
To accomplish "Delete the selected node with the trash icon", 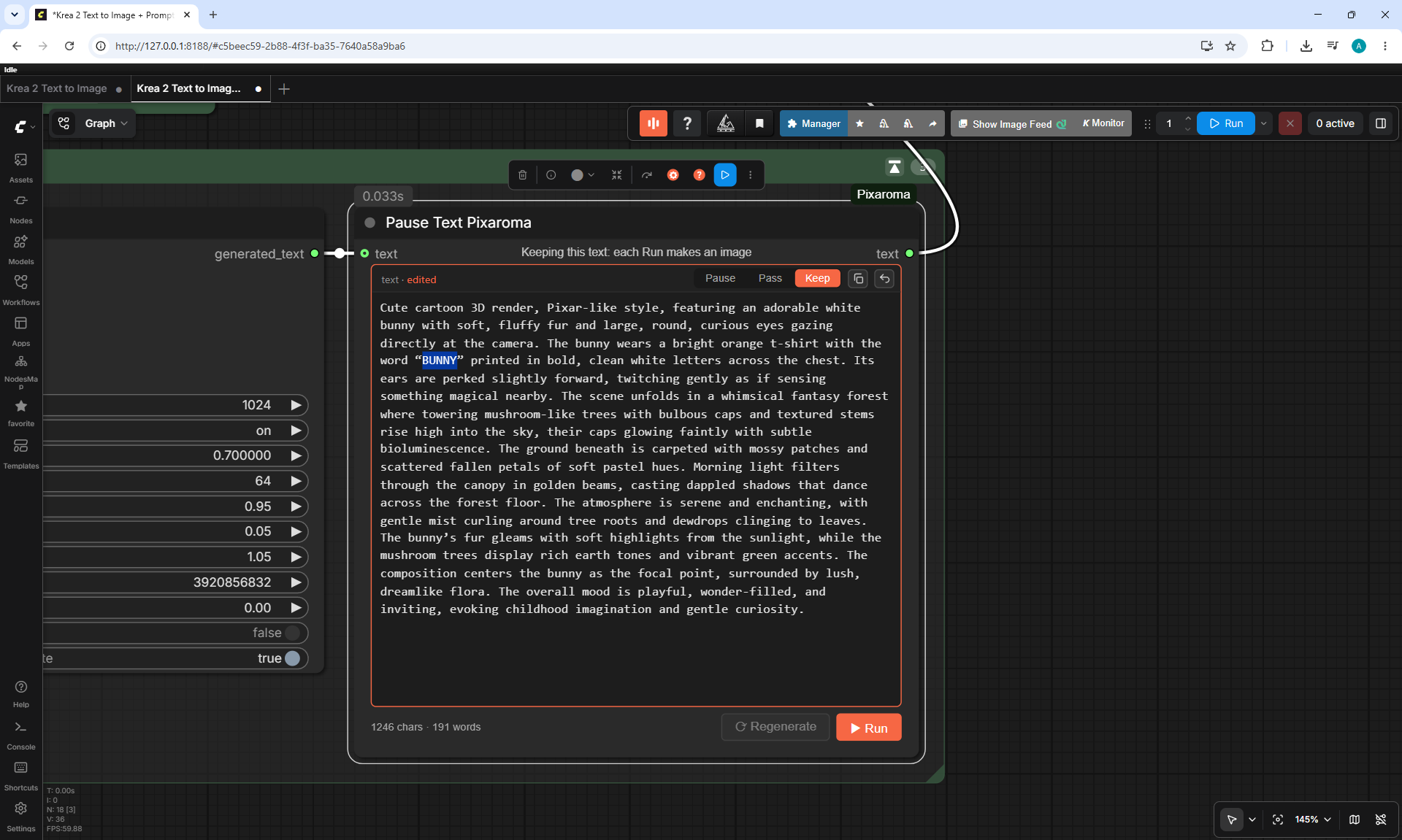I will click(522, 174).
